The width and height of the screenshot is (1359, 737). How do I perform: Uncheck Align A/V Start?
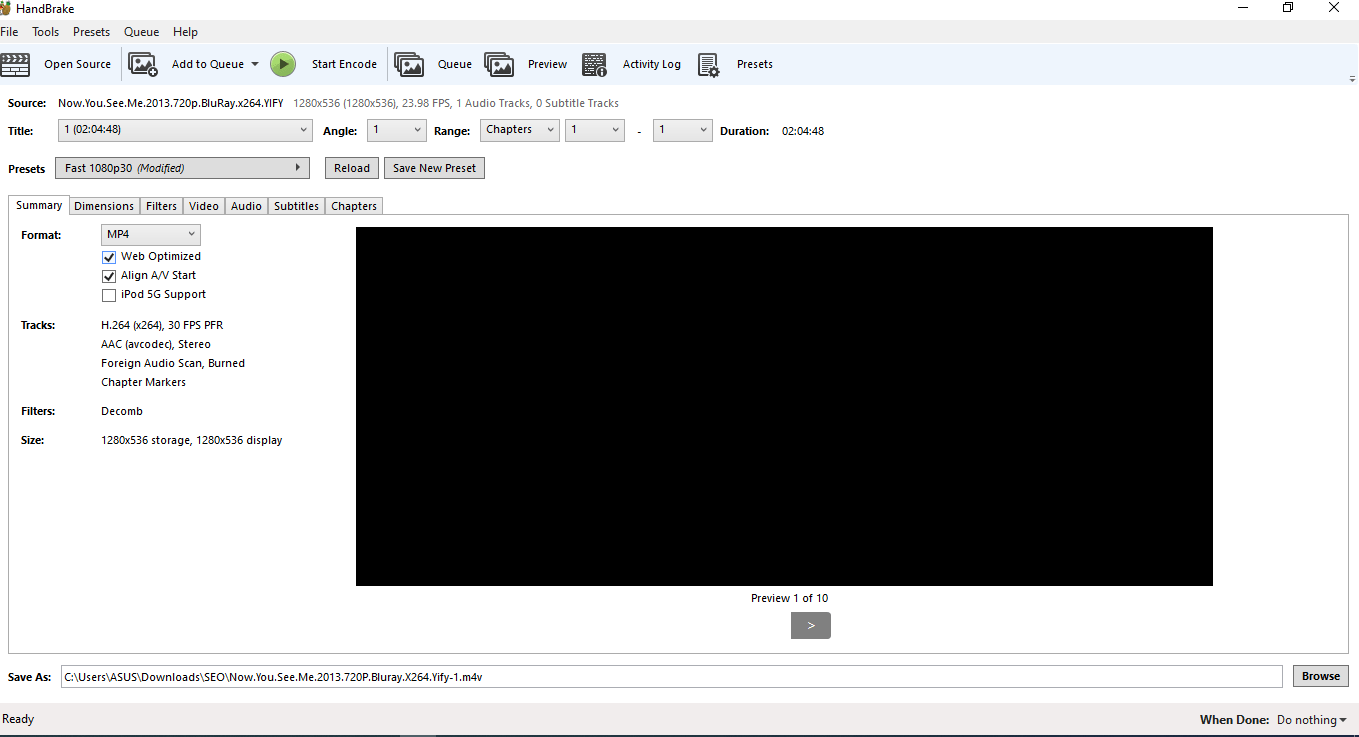109,275
